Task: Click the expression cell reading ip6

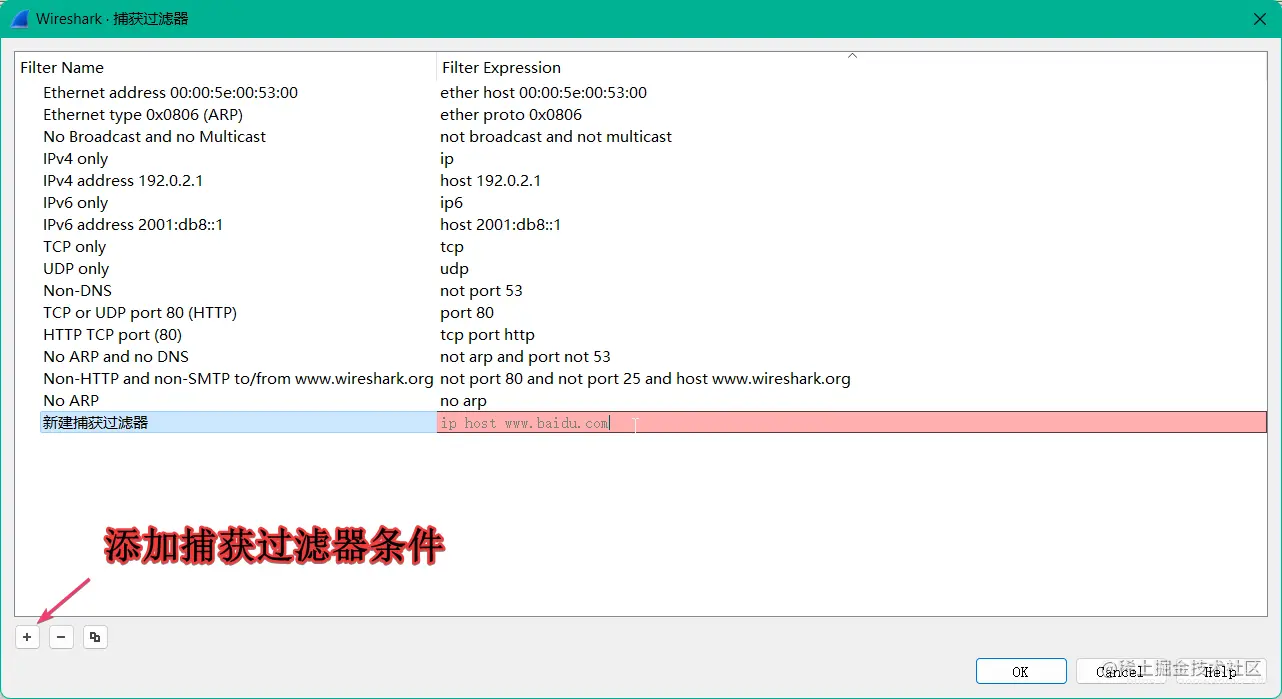Action: [451, 203]
